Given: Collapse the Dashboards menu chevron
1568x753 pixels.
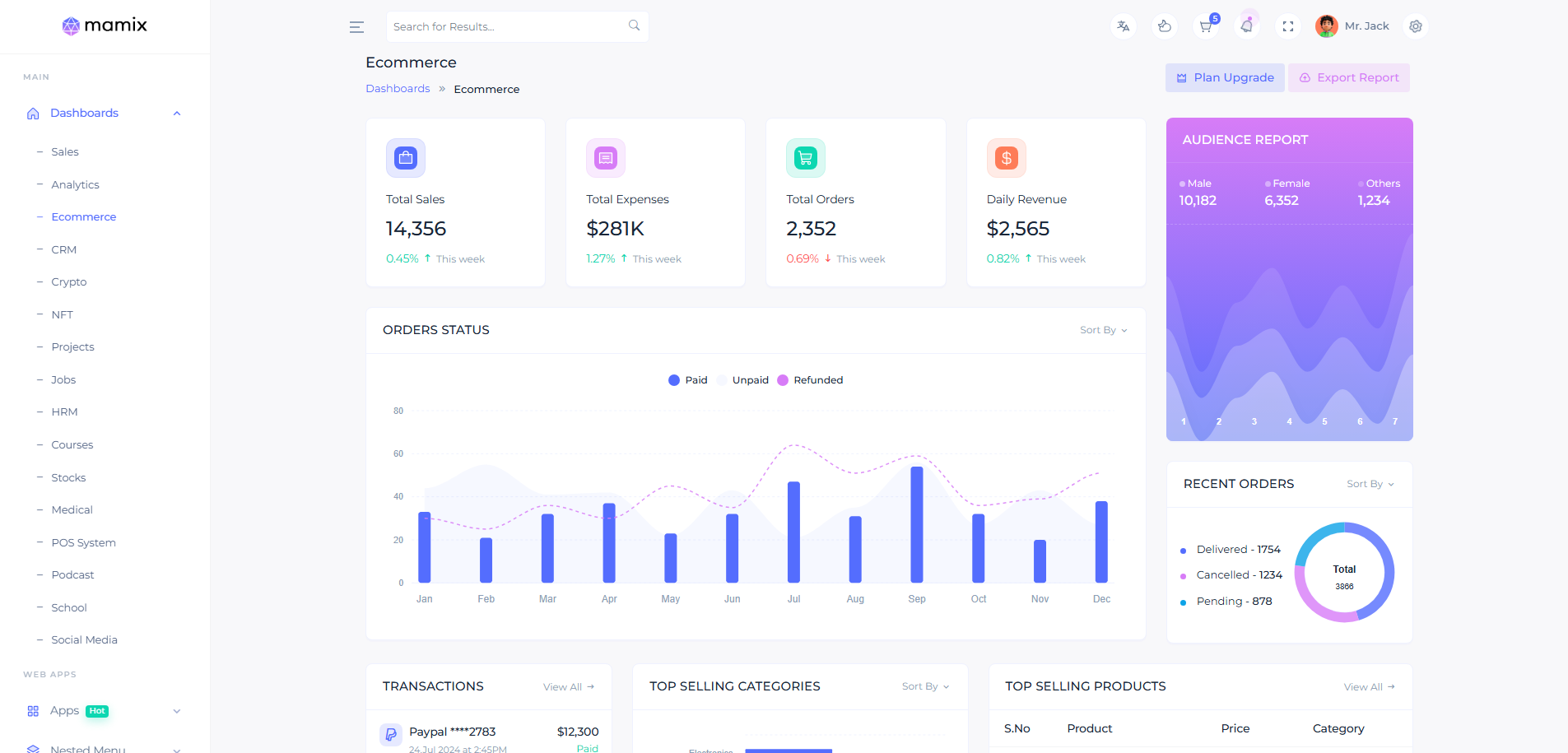Looking at the screenshot, I should pos(177,114).
